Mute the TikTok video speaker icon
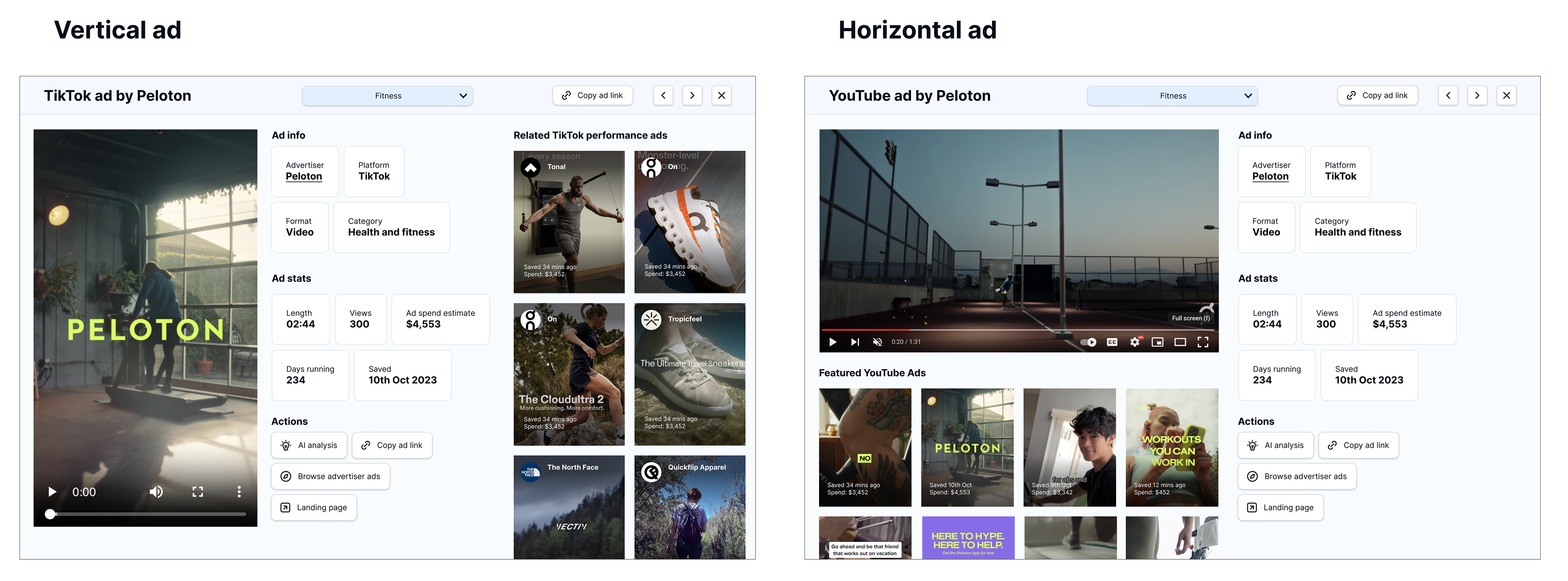 pyautogui.click(x=156, y=492)
